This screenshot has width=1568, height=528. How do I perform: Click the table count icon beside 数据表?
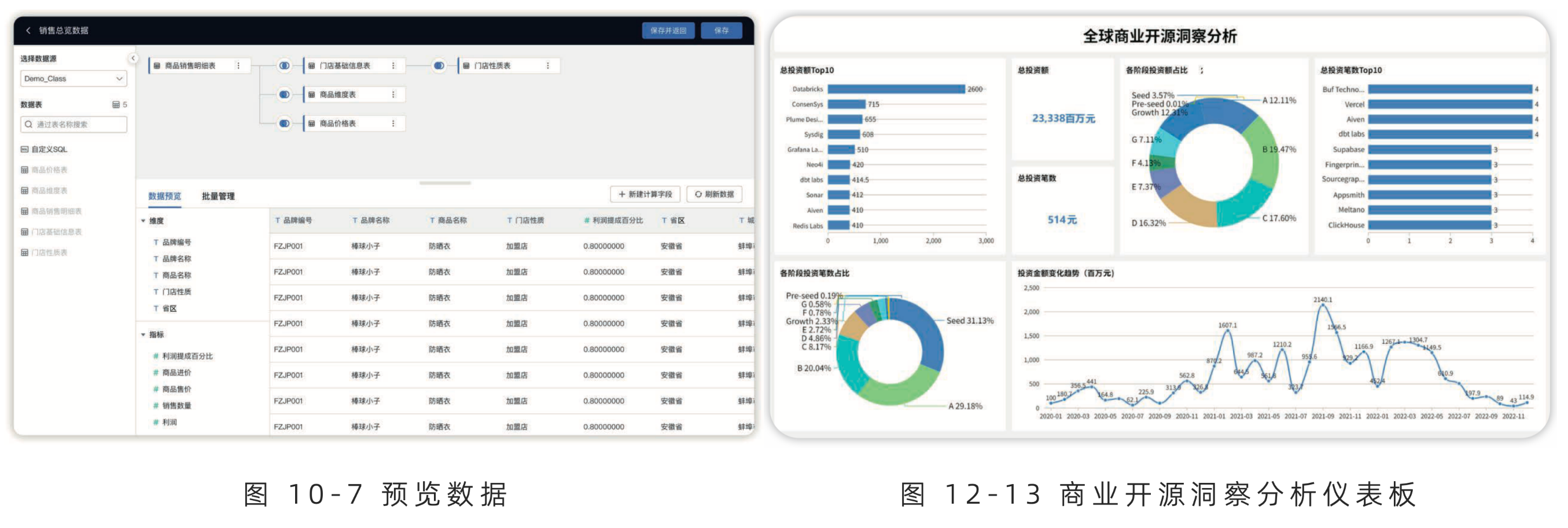pos(116,105)
